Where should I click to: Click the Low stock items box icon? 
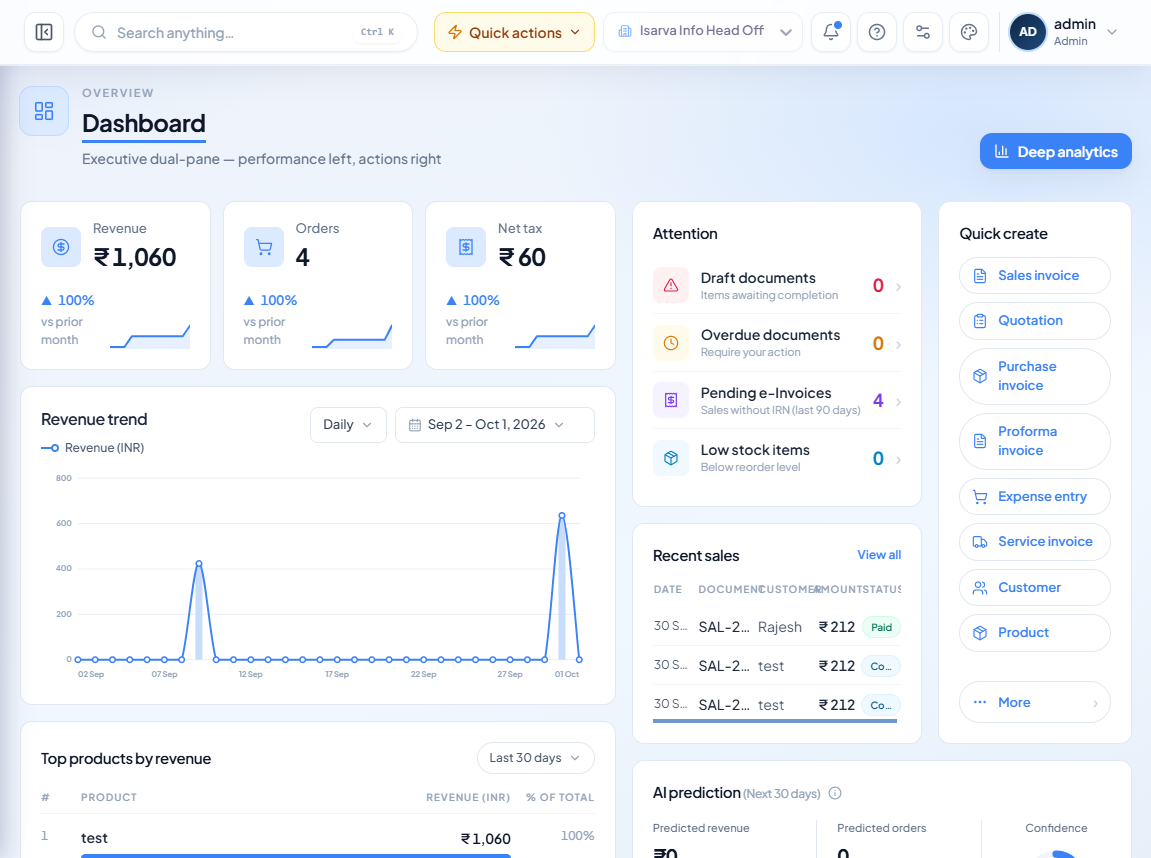(x=671, y=458)
